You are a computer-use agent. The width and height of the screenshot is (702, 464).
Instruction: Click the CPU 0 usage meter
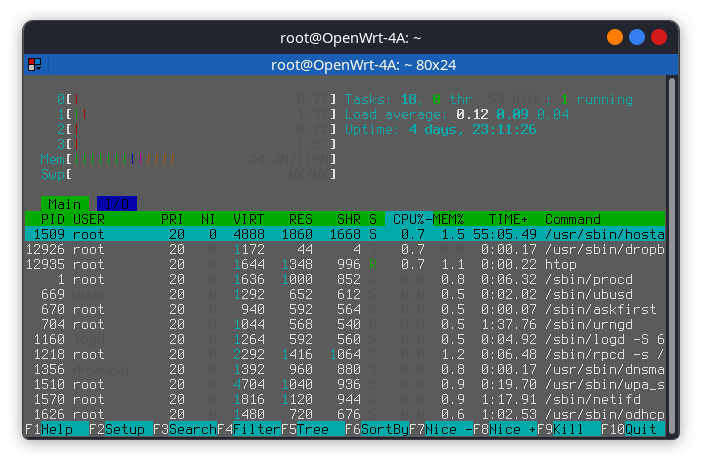coord(197,99)
